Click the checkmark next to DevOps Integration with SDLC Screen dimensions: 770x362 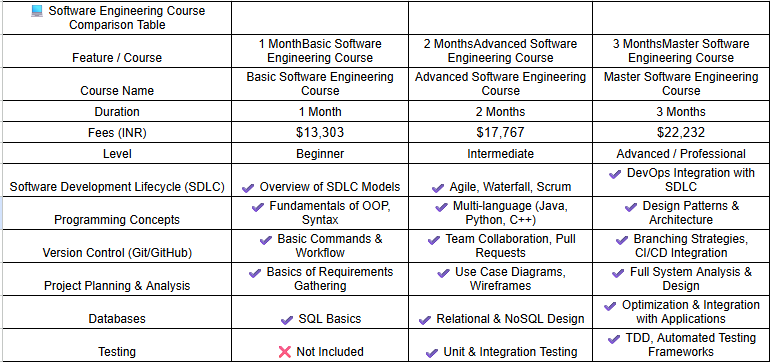point(615,174)
